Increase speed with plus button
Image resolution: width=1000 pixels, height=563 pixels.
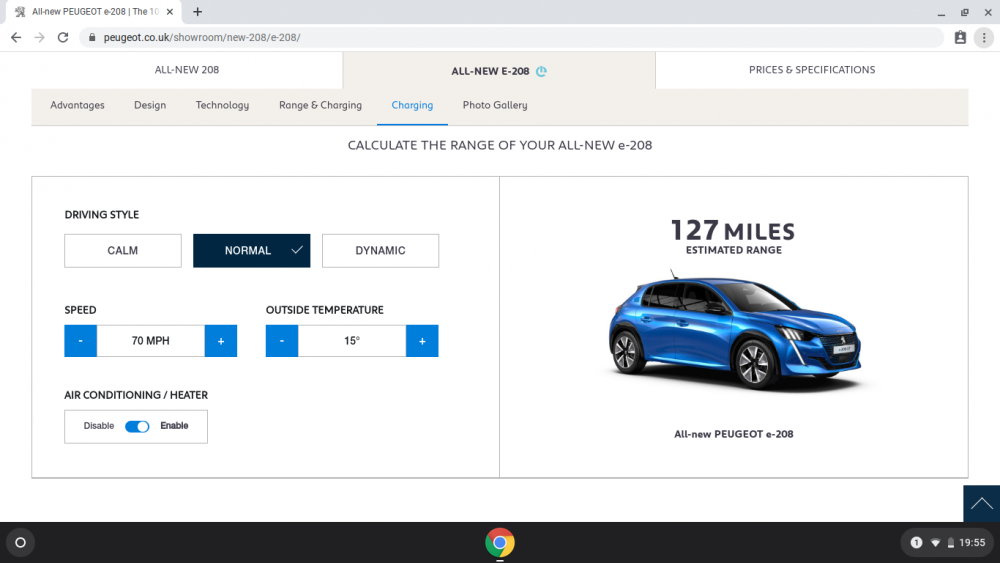click(221, 340)
